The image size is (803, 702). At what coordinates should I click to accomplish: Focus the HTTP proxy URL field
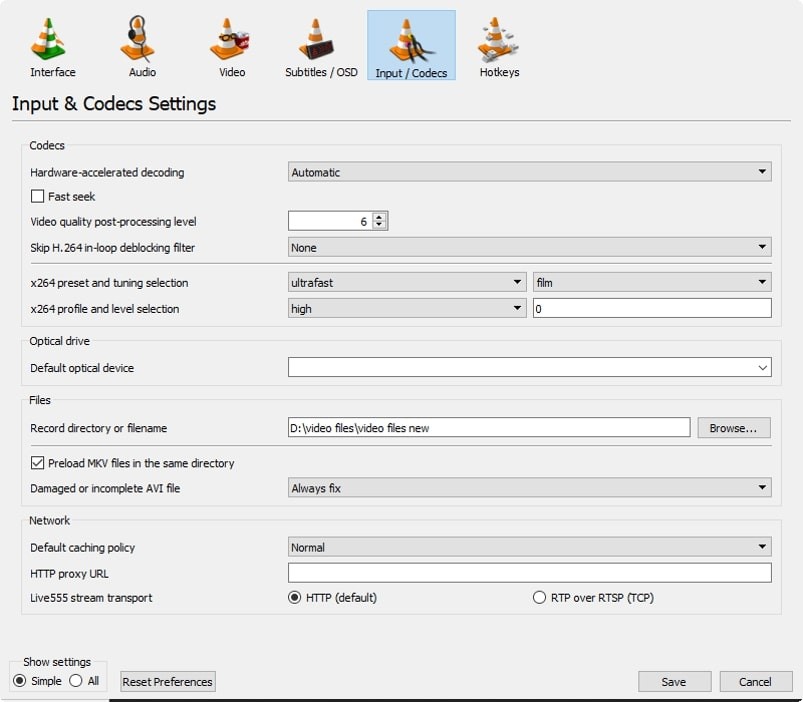[x=530, y=572]
